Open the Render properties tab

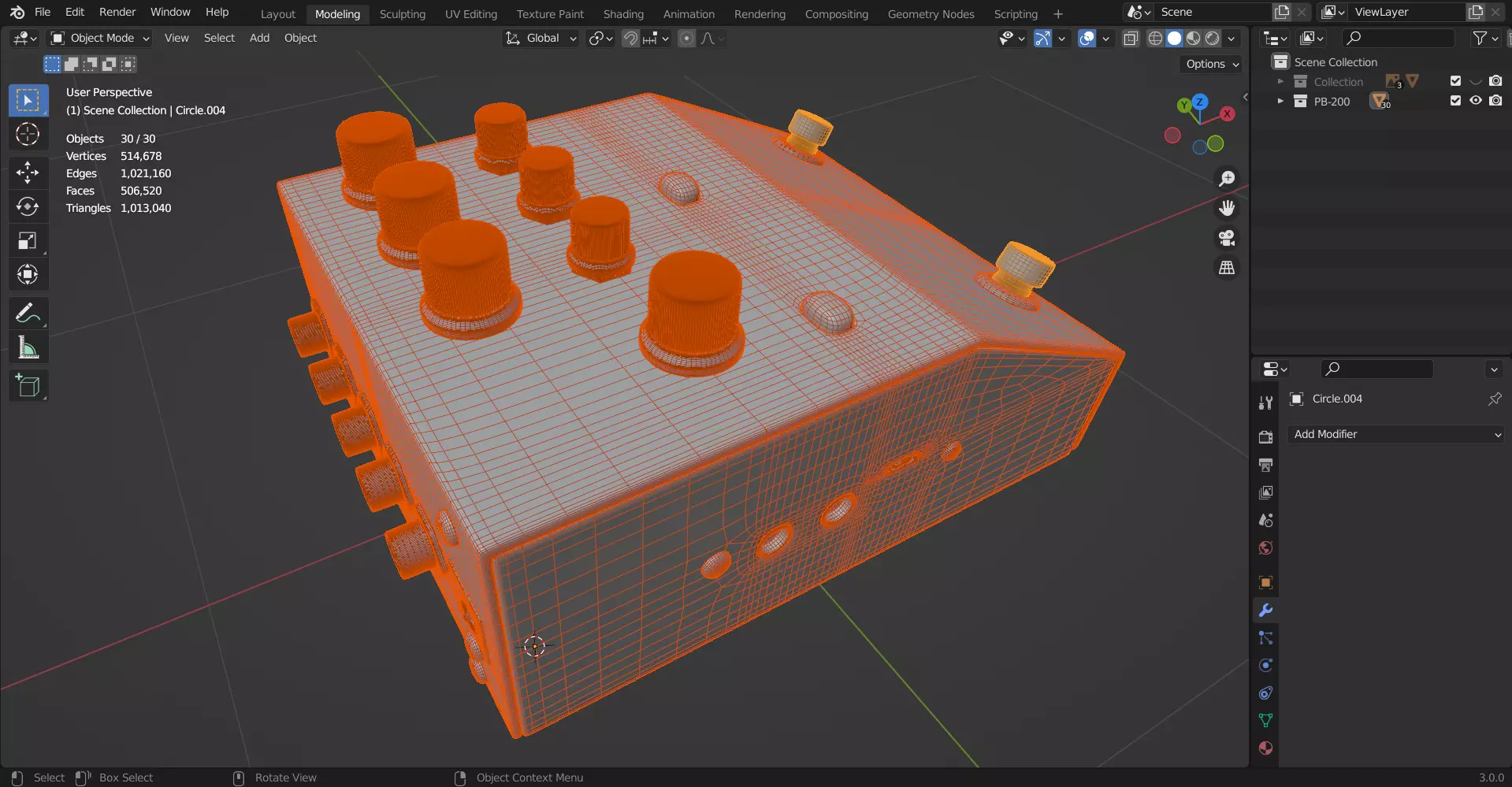(1265, 437)
